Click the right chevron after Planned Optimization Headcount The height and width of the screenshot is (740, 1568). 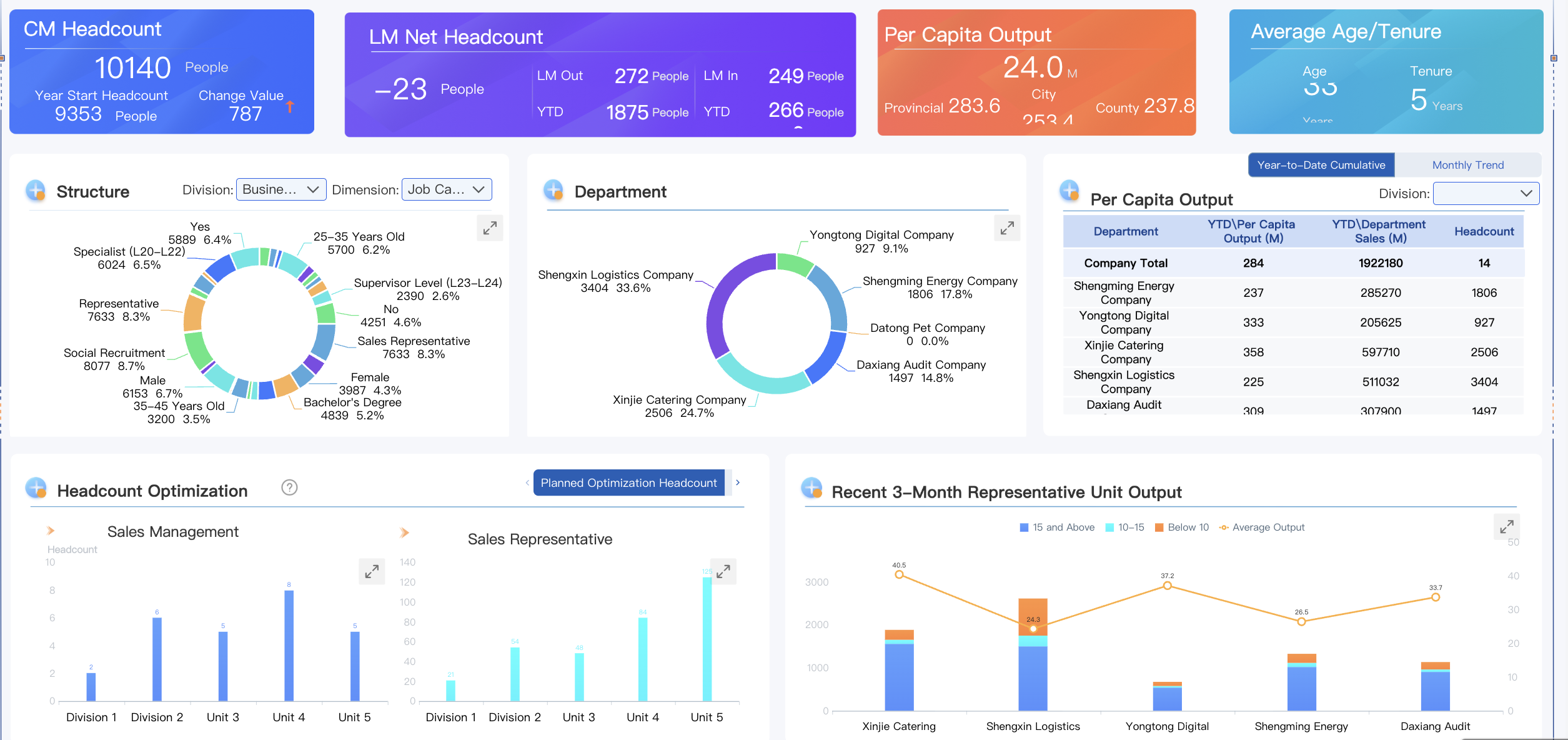coord(738,482)
